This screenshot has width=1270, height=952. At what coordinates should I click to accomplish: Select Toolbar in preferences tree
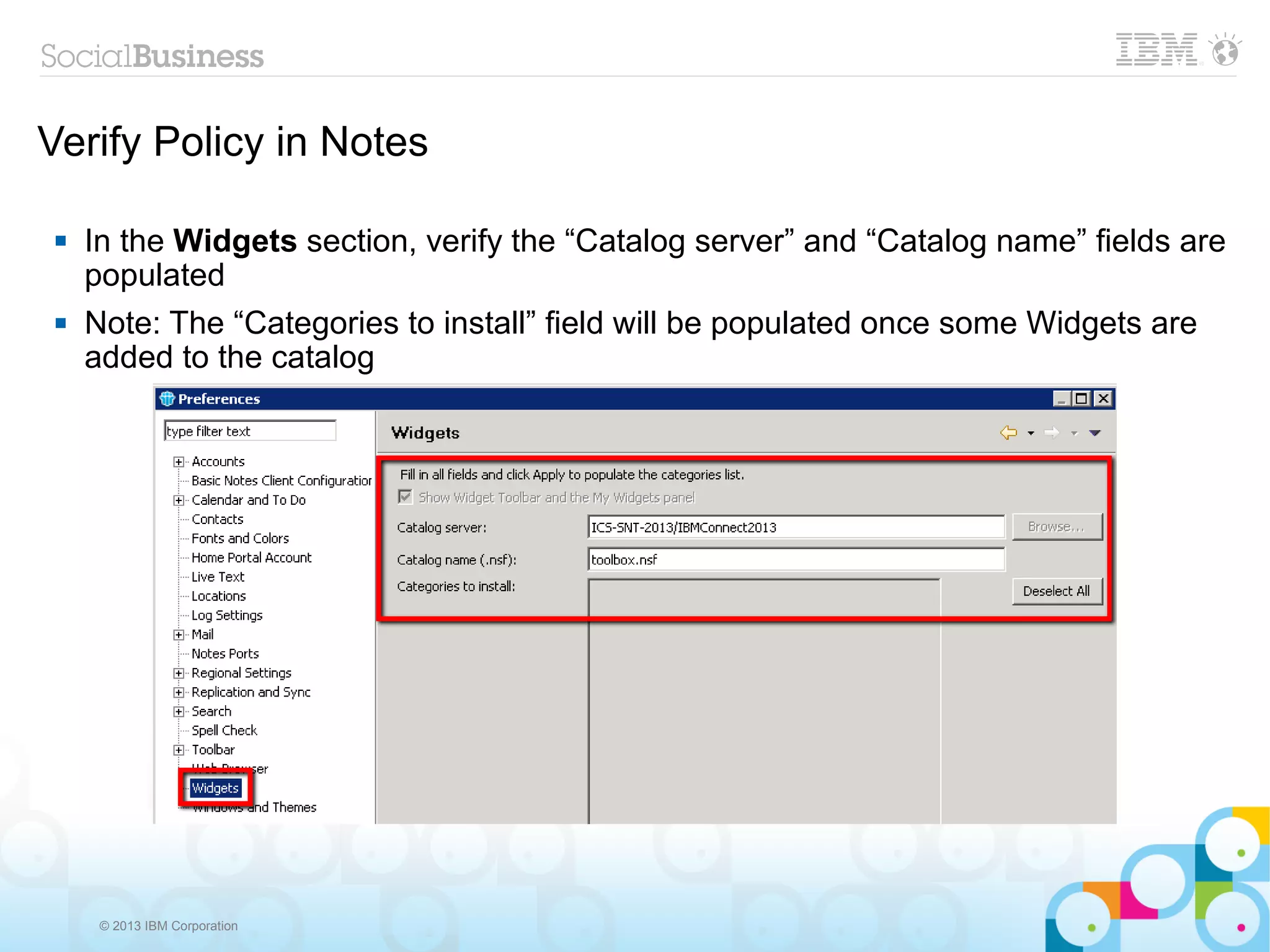point(213,750)
